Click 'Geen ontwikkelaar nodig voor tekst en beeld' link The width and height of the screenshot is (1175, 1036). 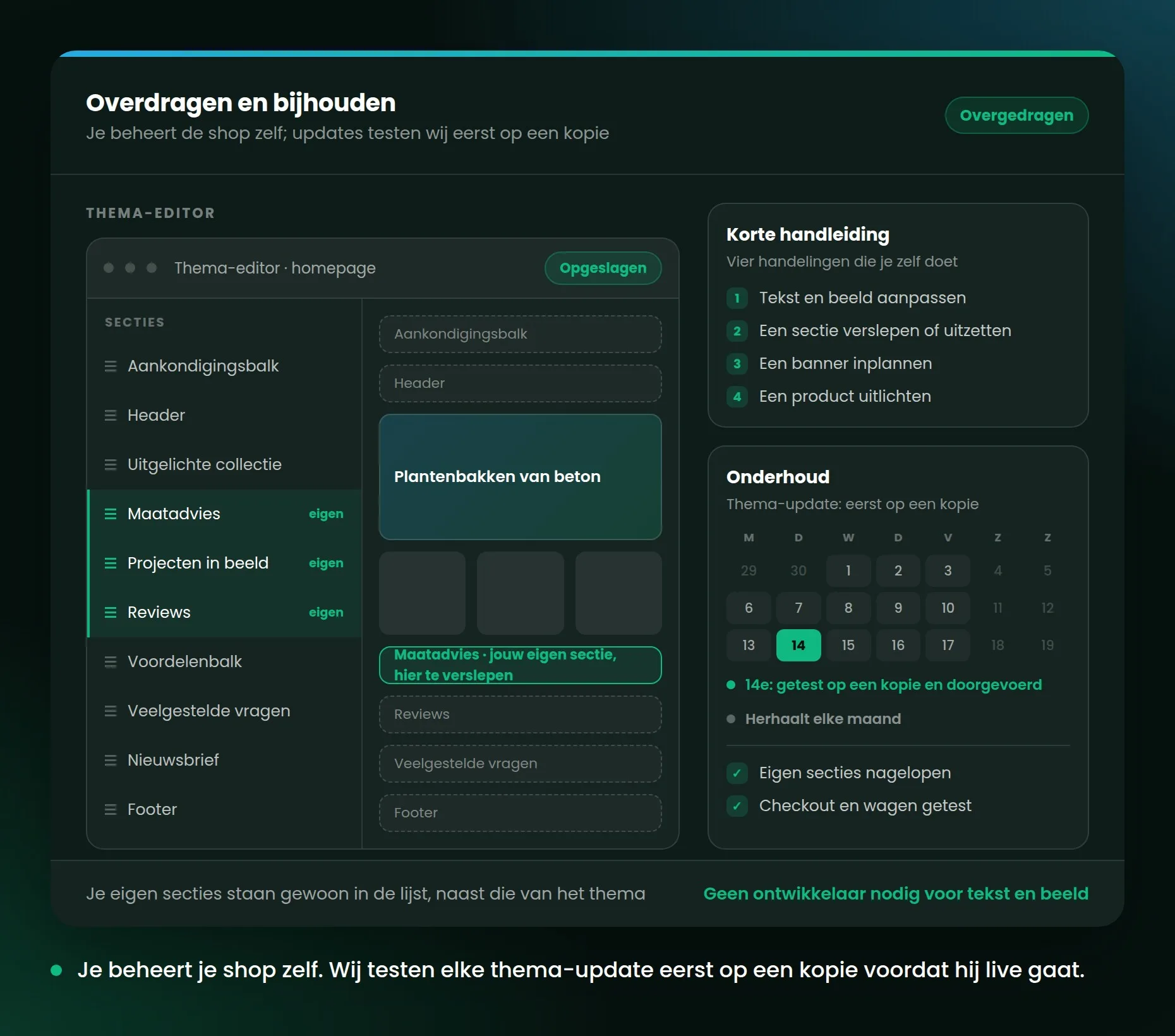[896, 894]
